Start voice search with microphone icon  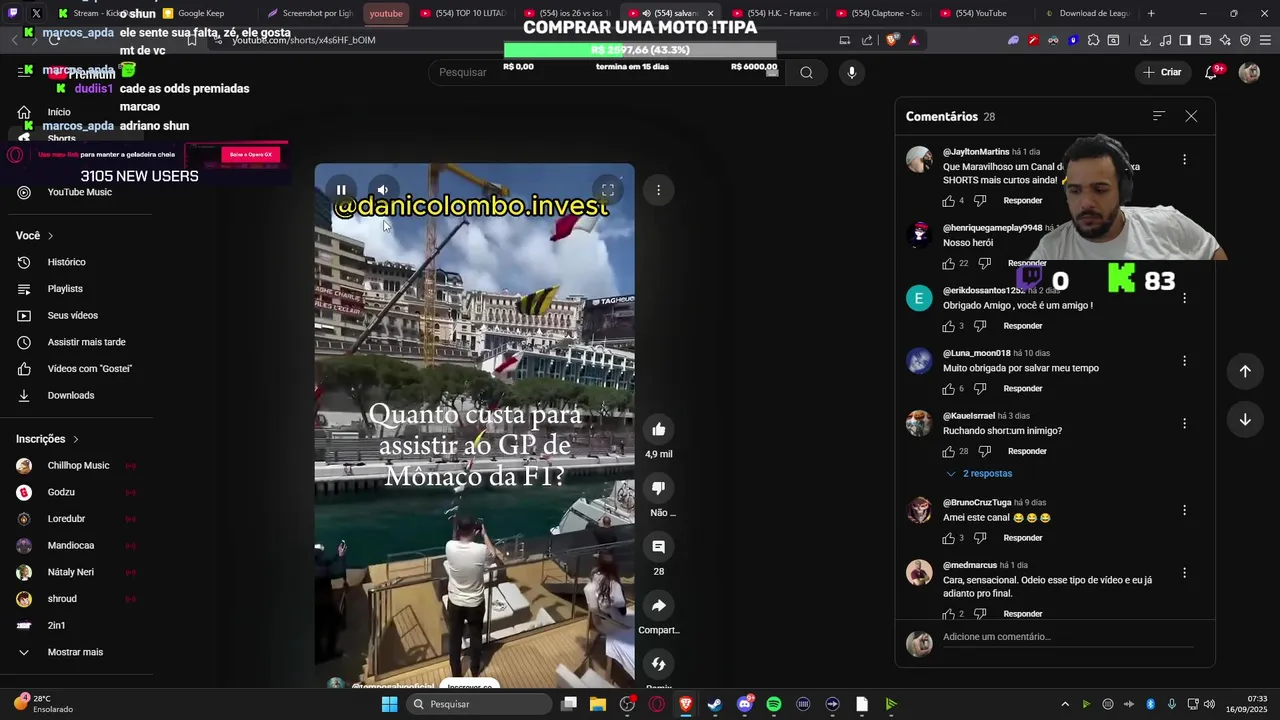(852, 72)
